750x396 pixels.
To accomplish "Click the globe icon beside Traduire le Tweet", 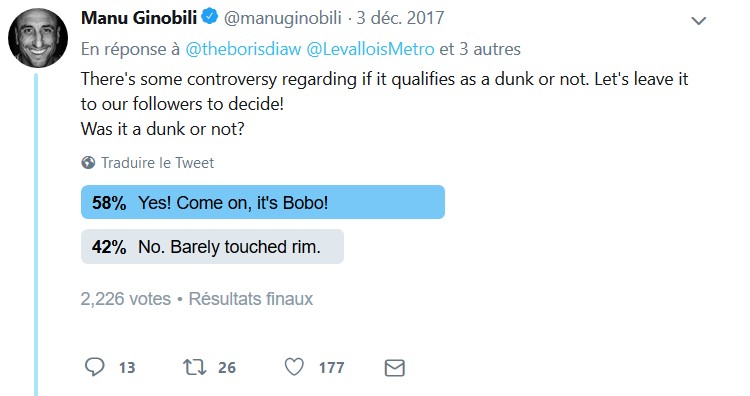I will click(88, 163).
